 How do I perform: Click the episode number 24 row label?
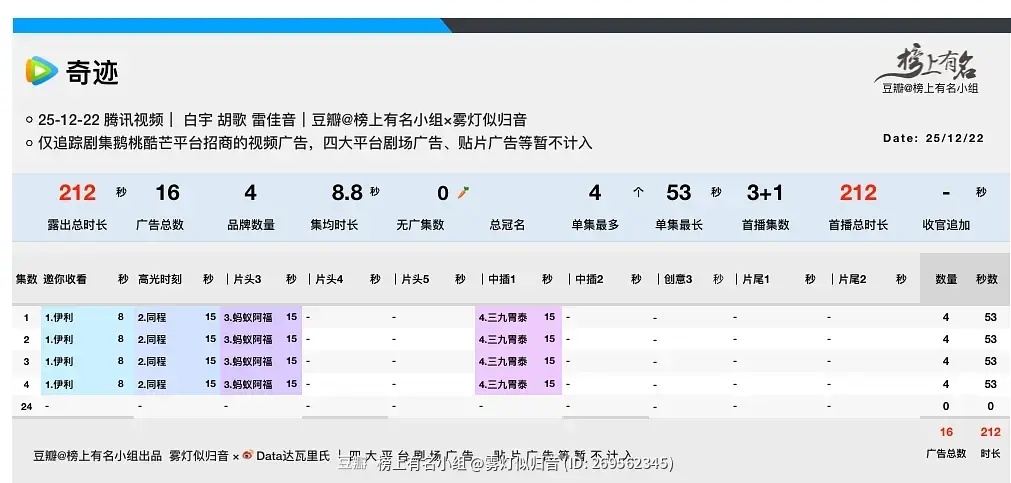(x=26, y=406)
